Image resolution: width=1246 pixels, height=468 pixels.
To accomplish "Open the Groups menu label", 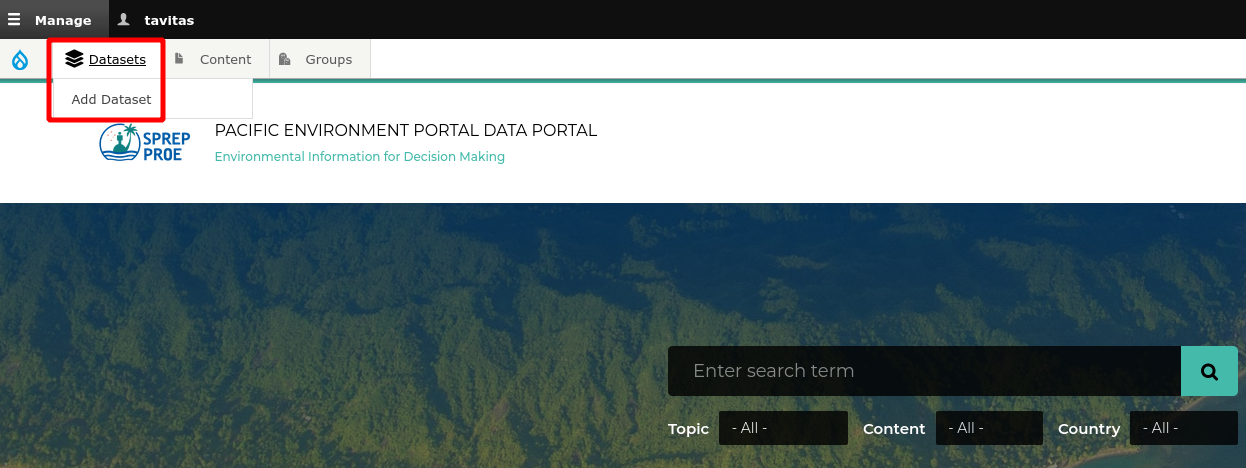I will 329,60.
